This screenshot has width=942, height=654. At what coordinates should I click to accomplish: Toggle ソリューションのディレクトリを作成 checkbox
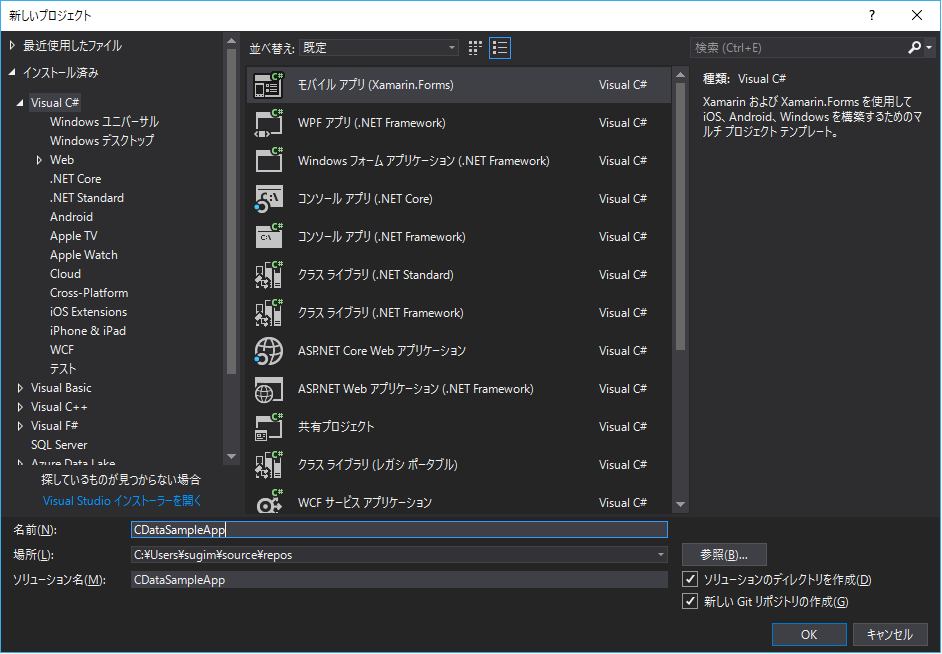pos(690,580)
